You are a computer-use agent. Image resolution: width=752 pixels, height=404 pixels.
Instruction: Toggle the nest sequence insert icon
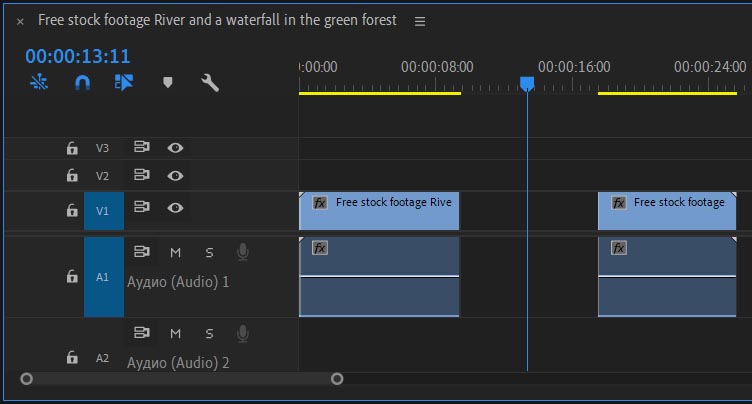39,83
